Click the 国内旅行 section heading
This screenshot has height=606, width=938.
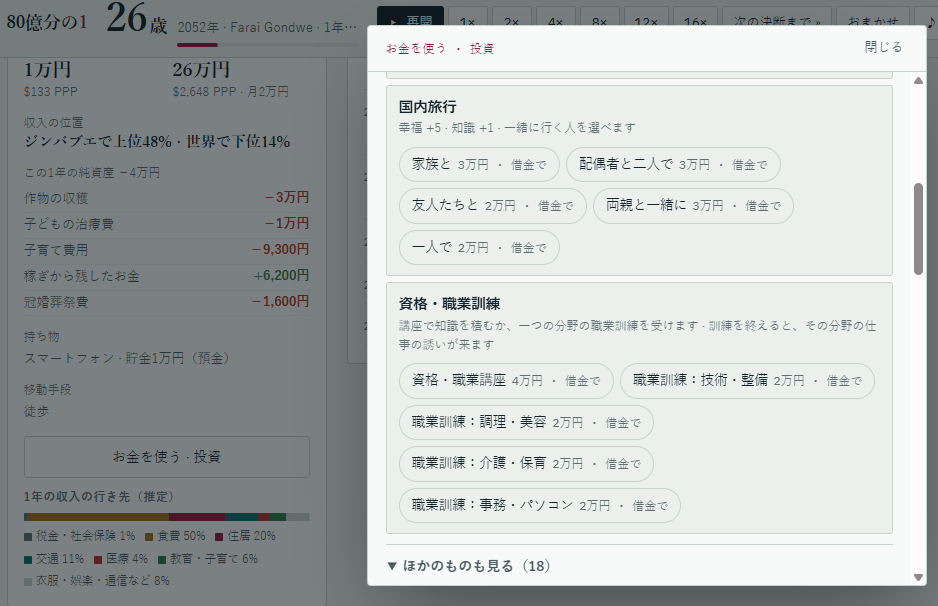(x=428, y=106)
